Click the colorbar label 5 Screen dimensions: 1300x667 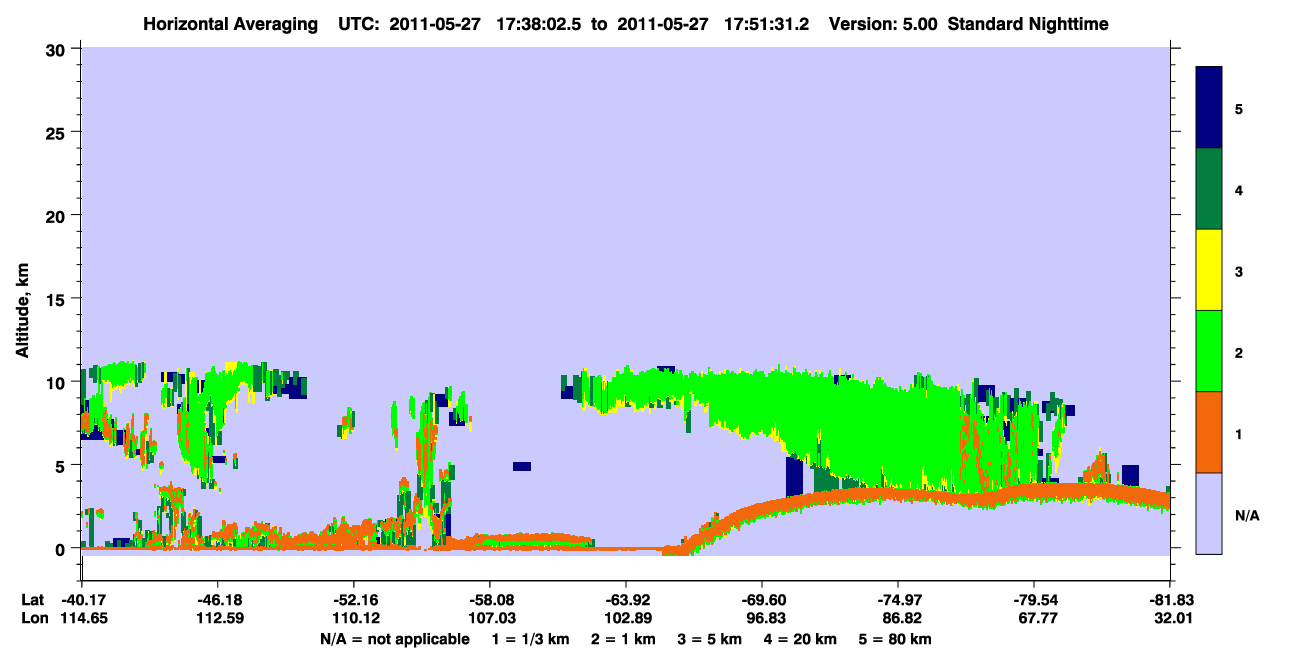click(x=1239, y=108)
